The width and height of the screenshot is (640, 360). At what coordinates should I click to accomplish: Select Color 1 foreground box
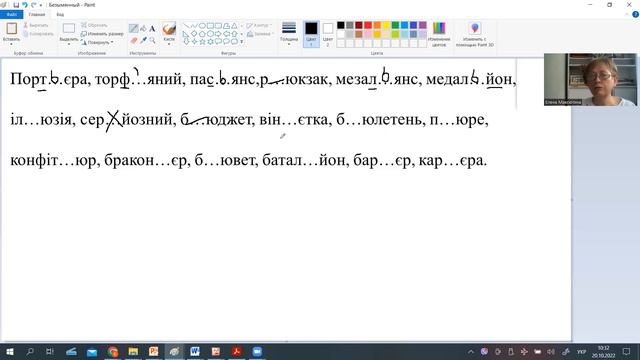tap(311, 34)
